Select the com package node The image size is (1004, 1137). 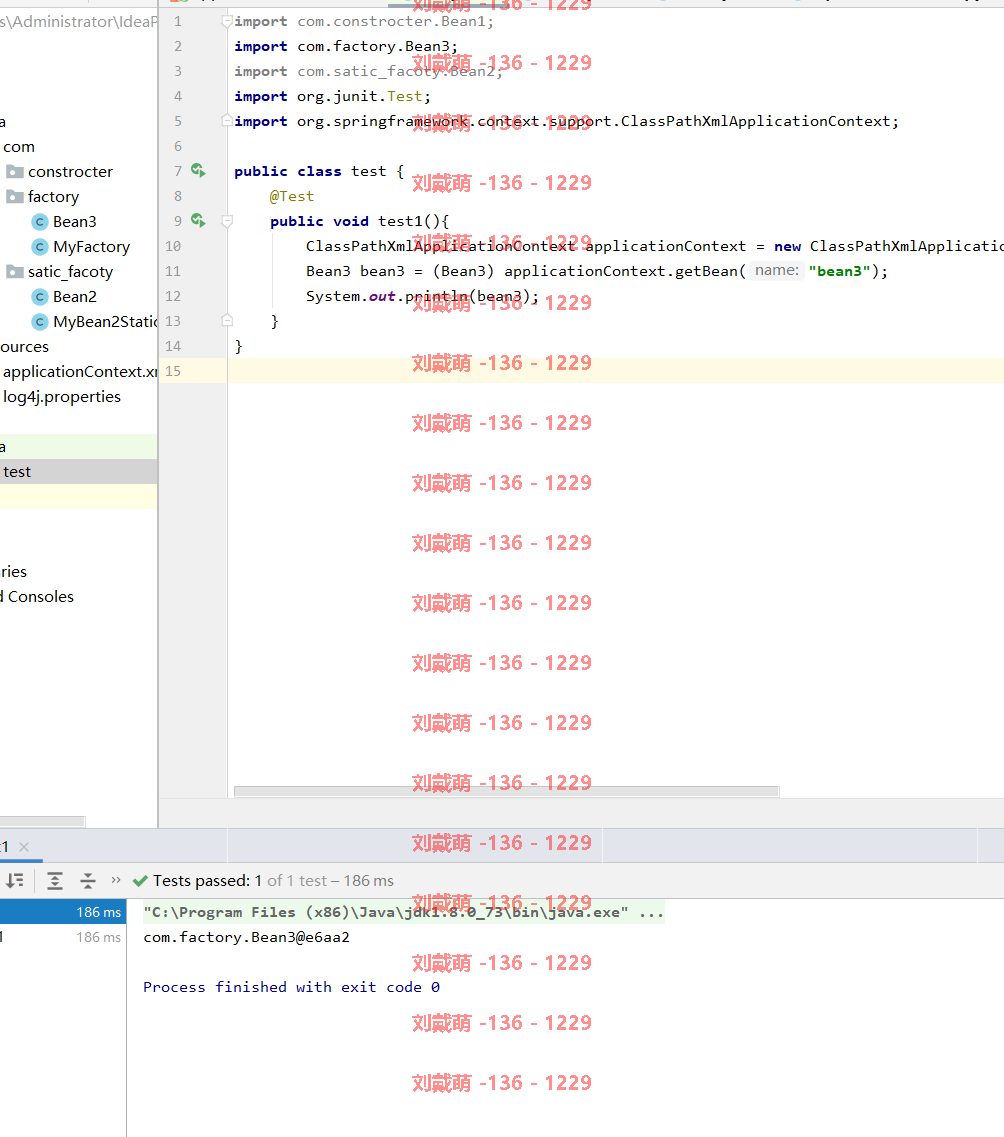(19, 147)
